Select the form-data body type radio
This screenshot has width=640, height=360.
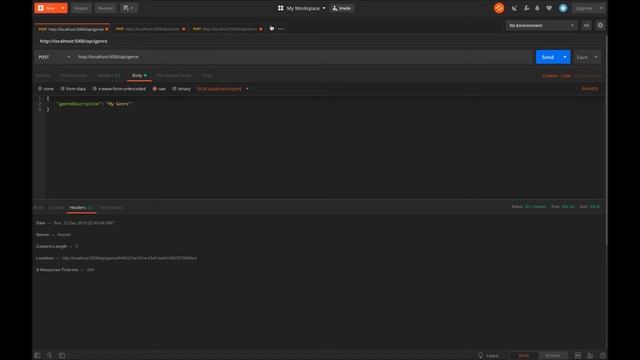[62, 89]
